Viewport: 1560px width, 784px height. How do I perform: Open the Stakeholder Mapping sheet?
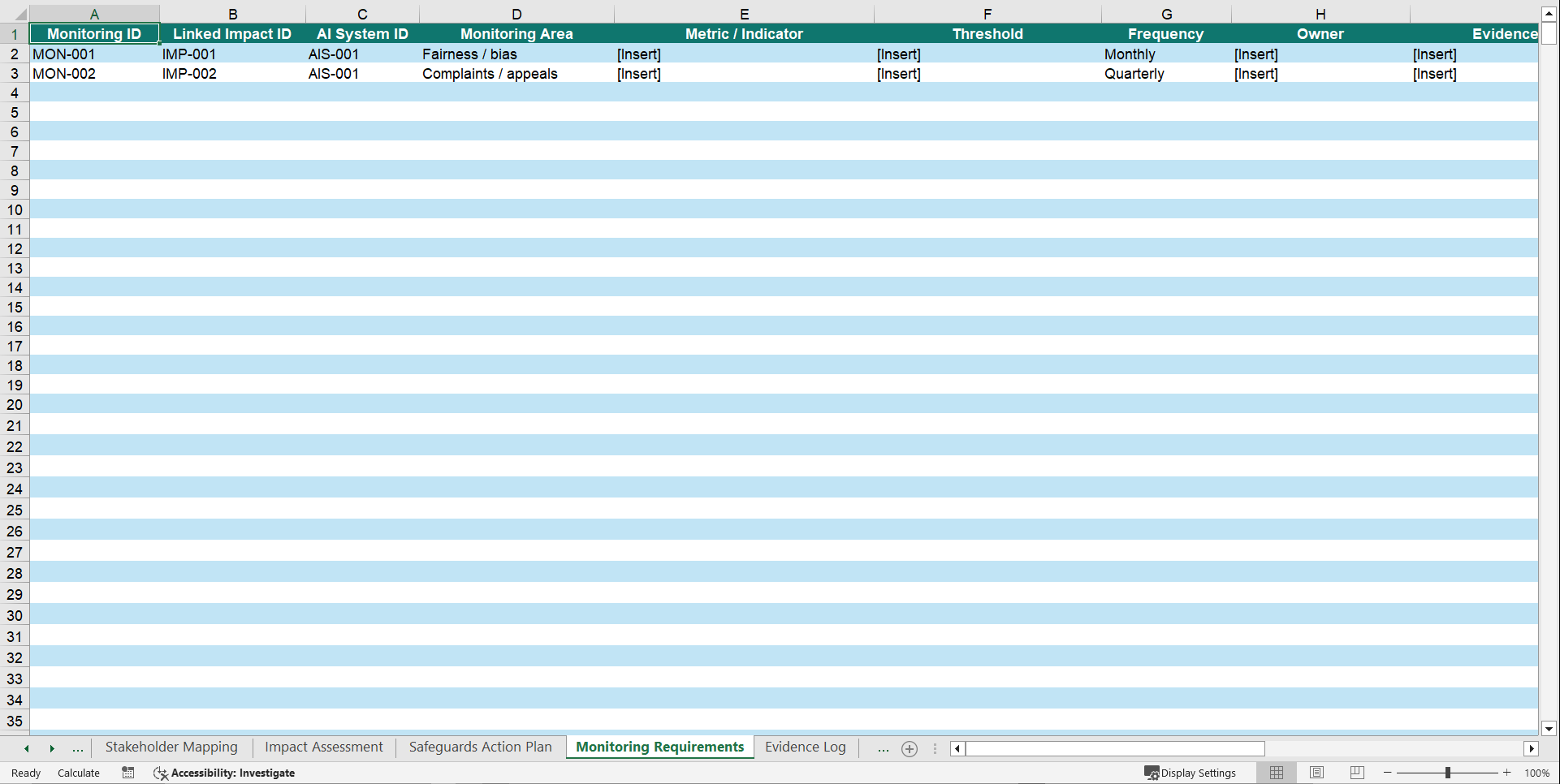[171, 747]
